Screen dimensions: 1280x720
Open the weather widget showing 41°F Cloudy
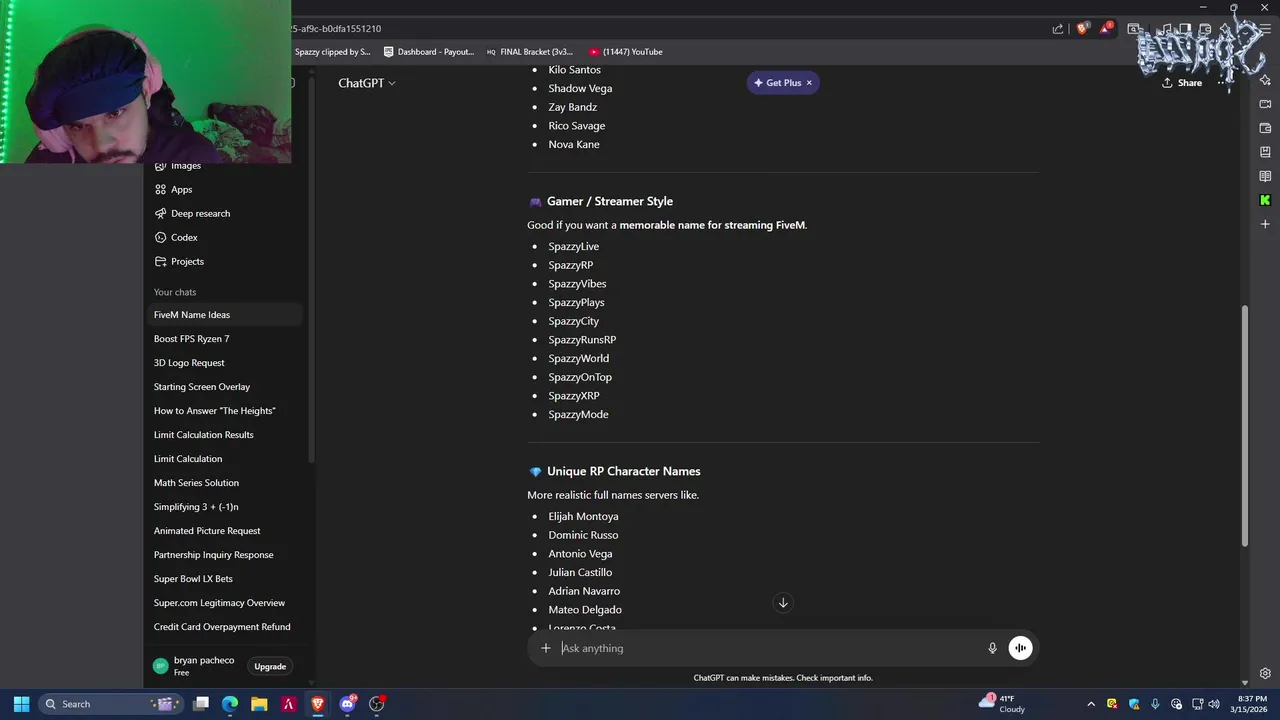pyautogui.click(x=1003, y=704)
